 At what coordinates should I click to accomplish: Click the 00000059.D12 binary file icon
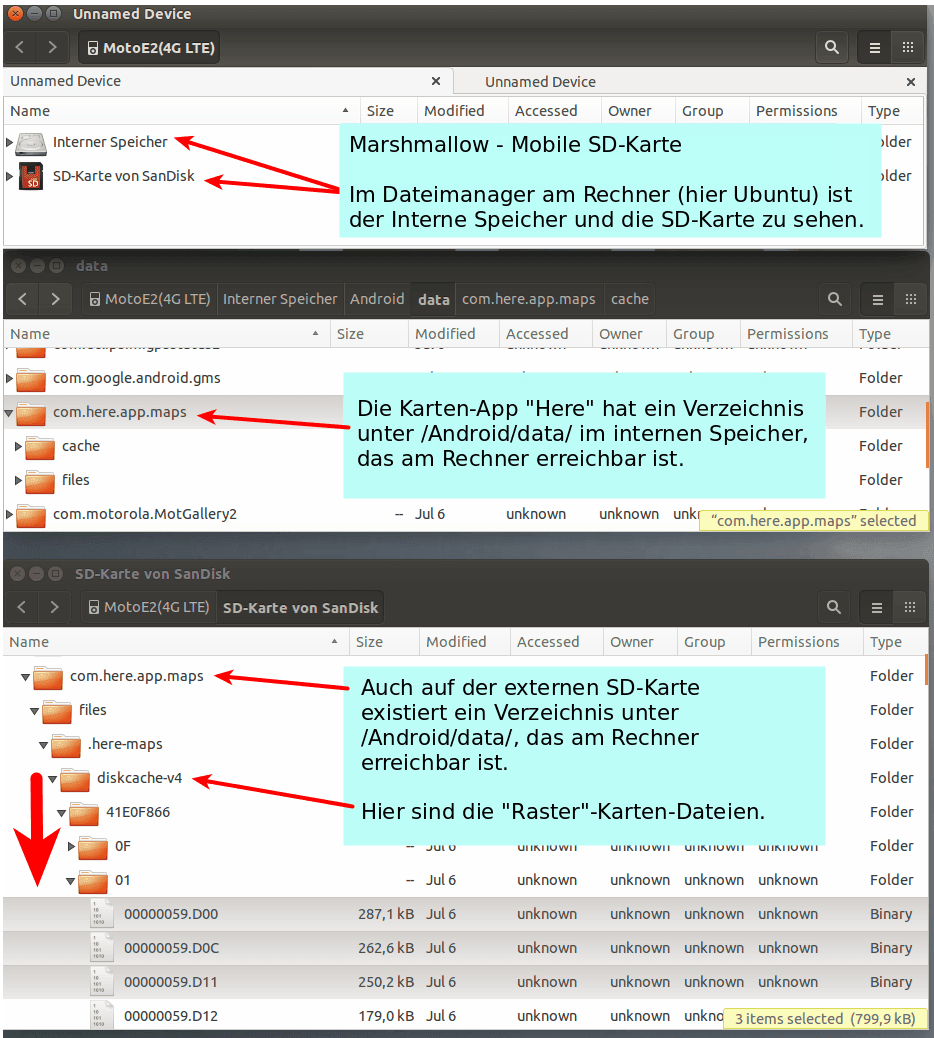pyautogui.click(x=101, y=1016)
